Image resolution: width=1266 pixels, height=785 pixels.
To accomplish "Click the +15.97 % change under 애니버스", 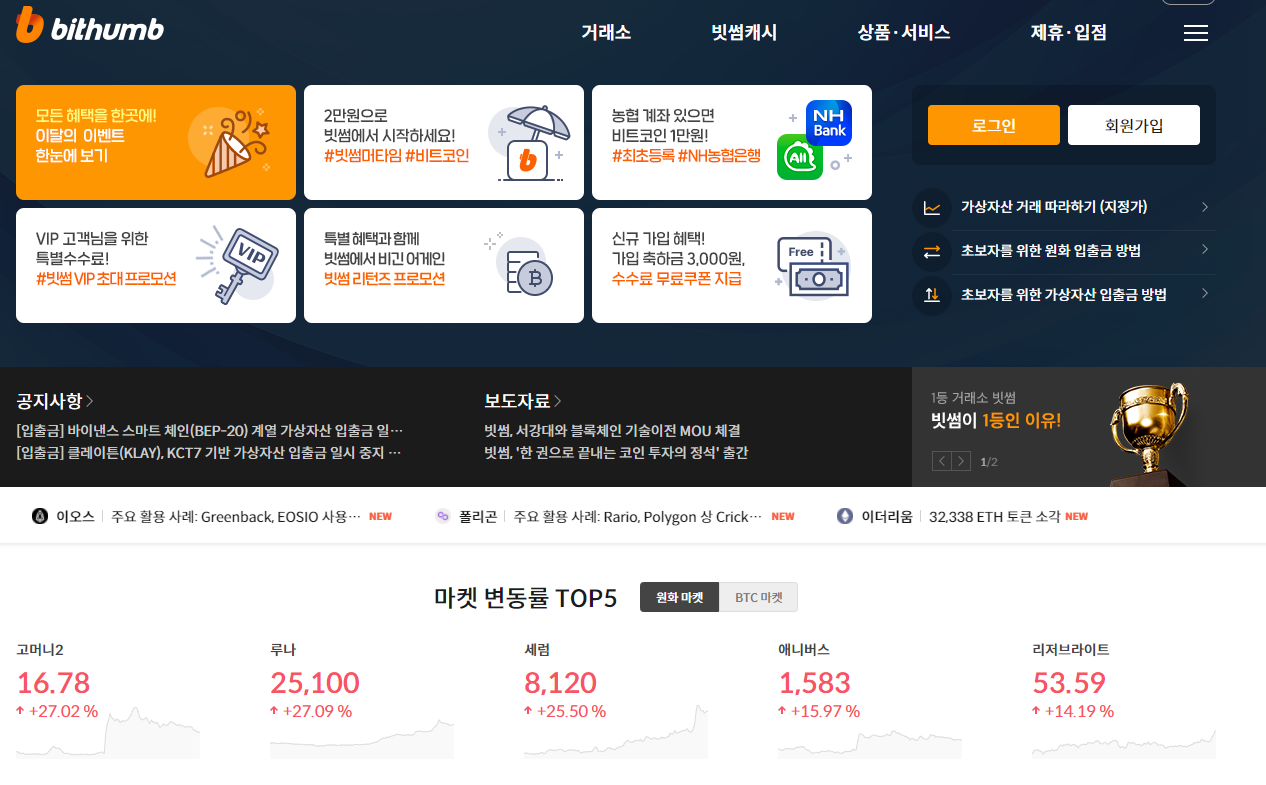I will [x=819, y=711].
